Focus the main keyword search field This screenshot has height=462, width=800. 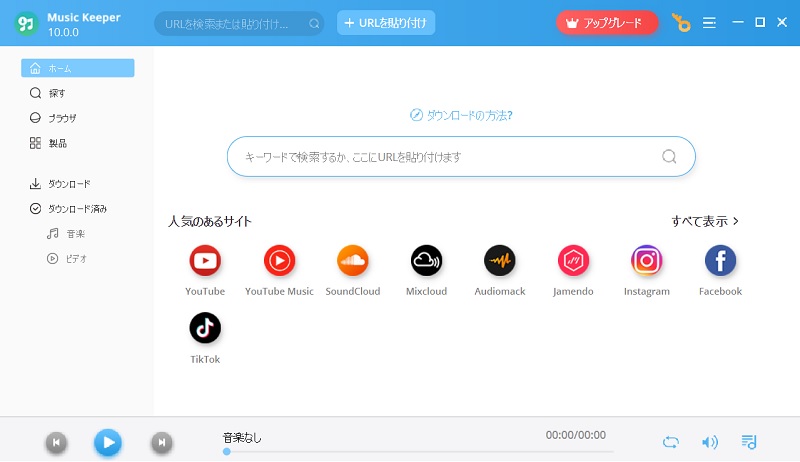tap(461, 157)
